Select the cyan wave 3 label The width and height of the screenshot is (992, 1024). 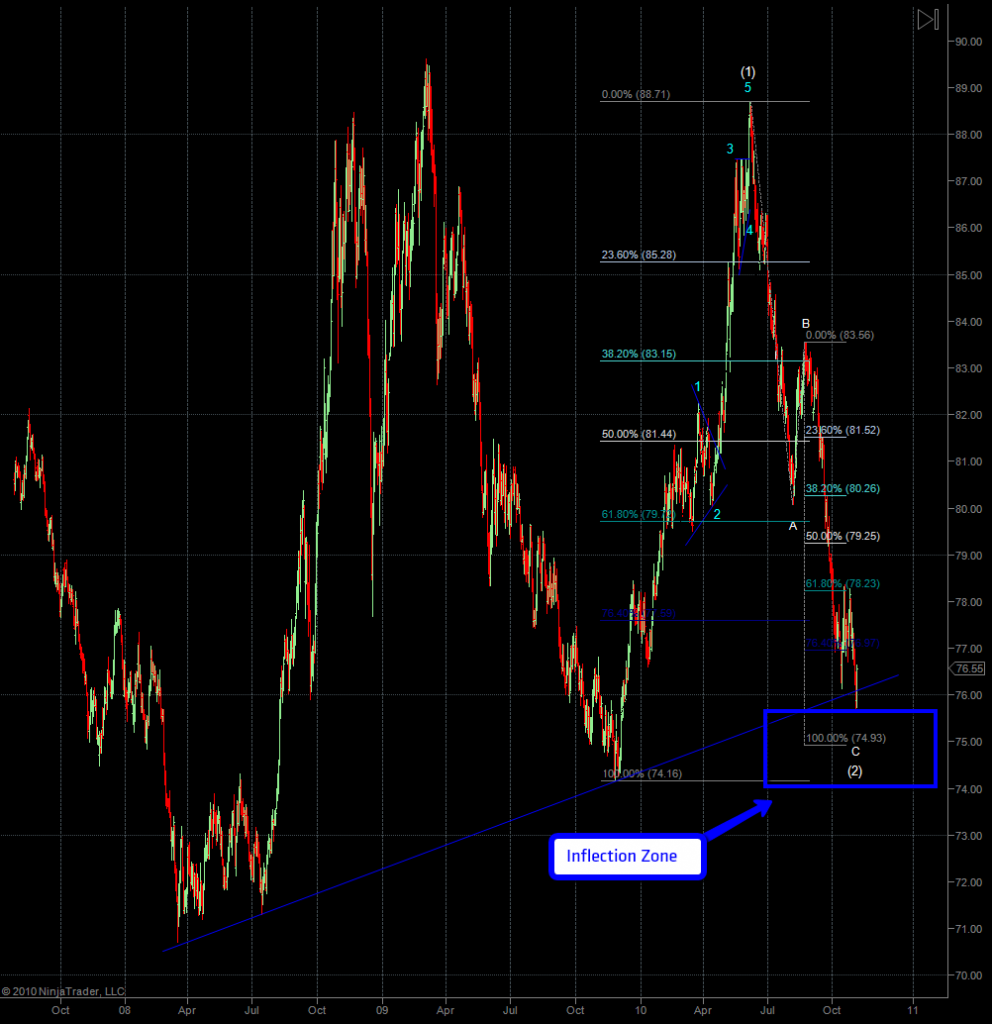(x=730, y=149)
